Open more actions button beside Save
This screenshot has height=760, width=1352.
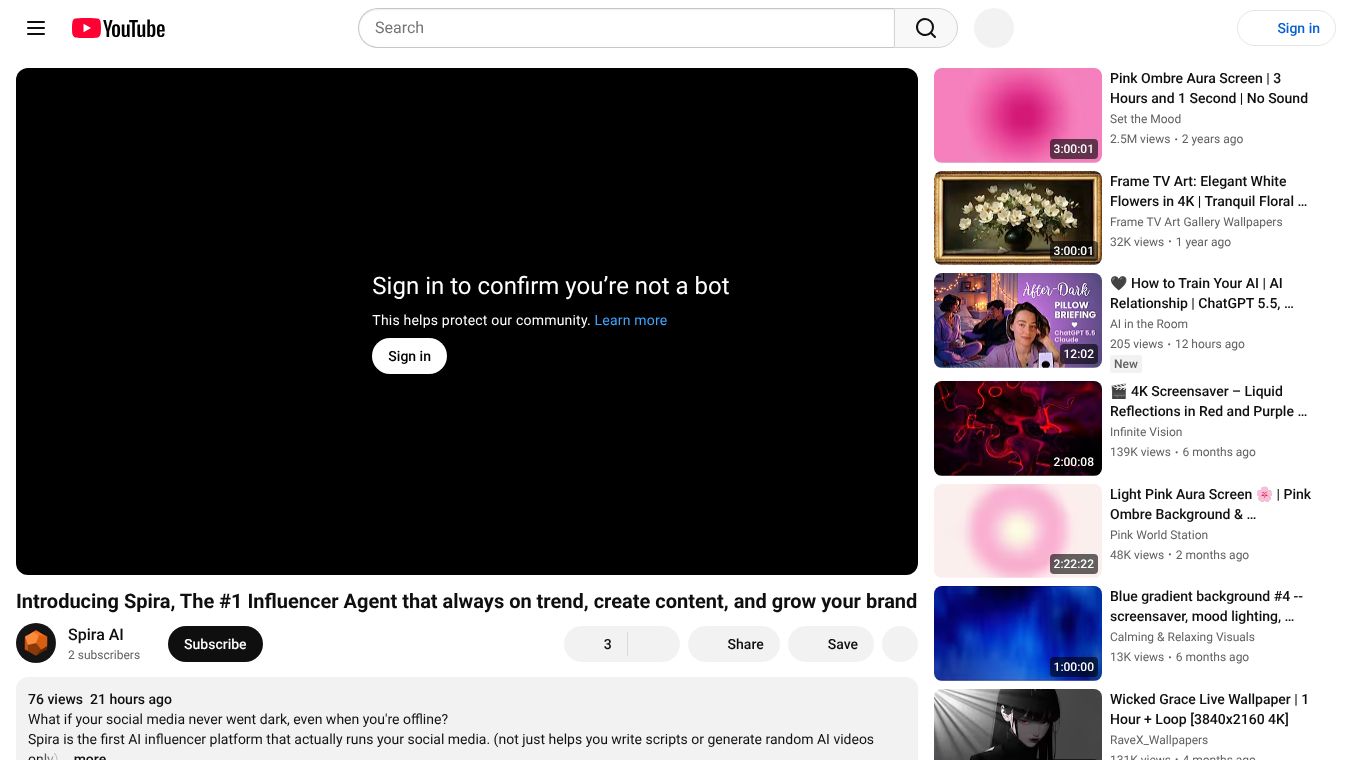tap(900, 644)
